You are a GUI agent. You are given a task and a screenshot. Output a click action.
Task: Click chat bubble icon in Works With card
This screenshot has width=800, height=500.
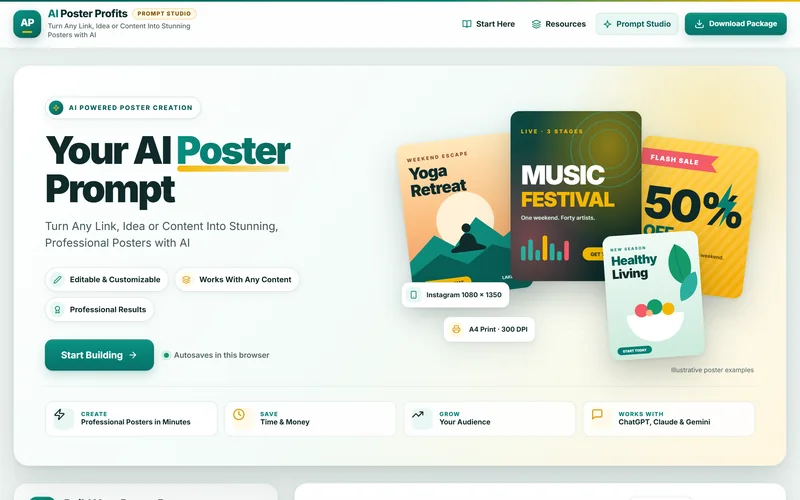(x=597, y=414)
